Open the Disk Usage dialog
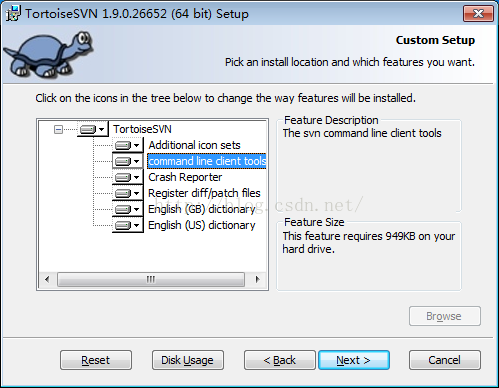This screenshot has width=499, height=388. coord(188,360)
